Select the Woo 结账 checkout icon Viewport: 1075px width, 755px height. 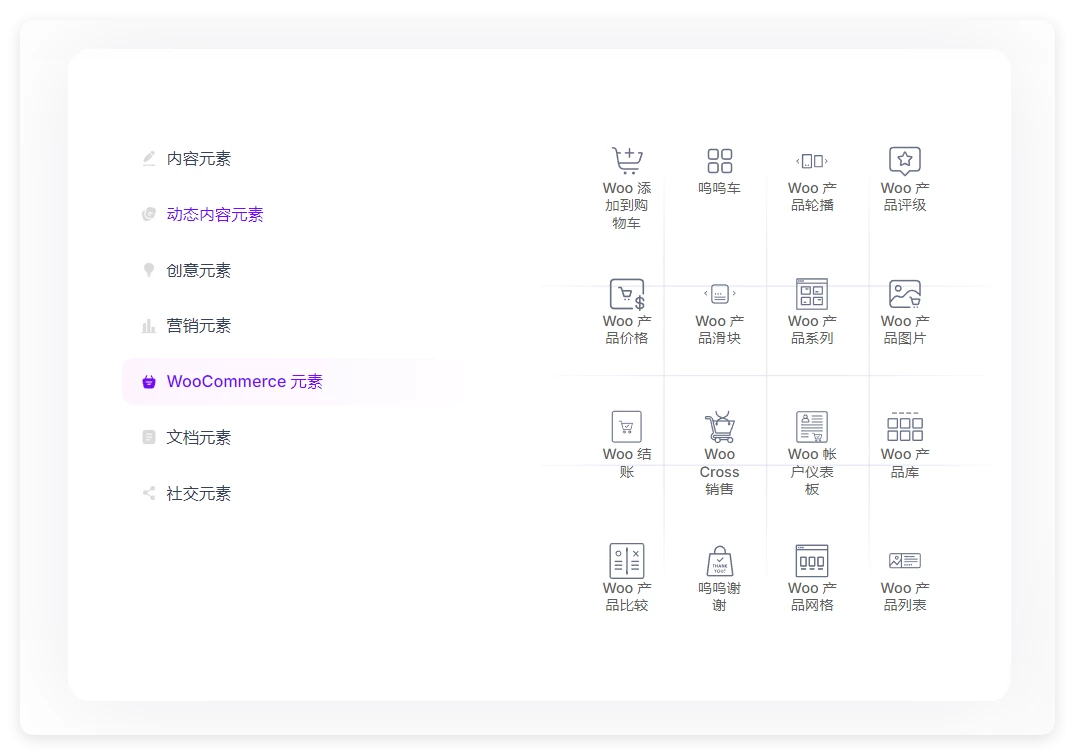(x=627, y=427)
